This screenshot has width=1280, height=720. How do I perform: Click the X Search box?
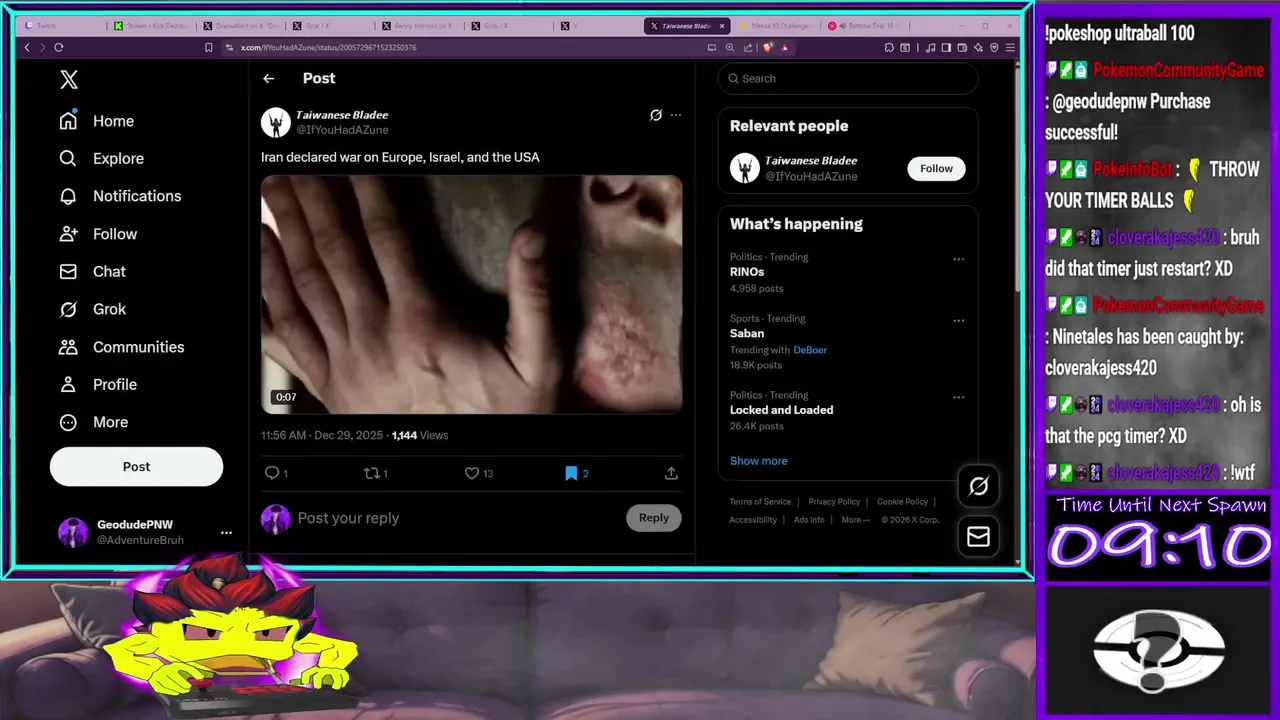point(848,78)
